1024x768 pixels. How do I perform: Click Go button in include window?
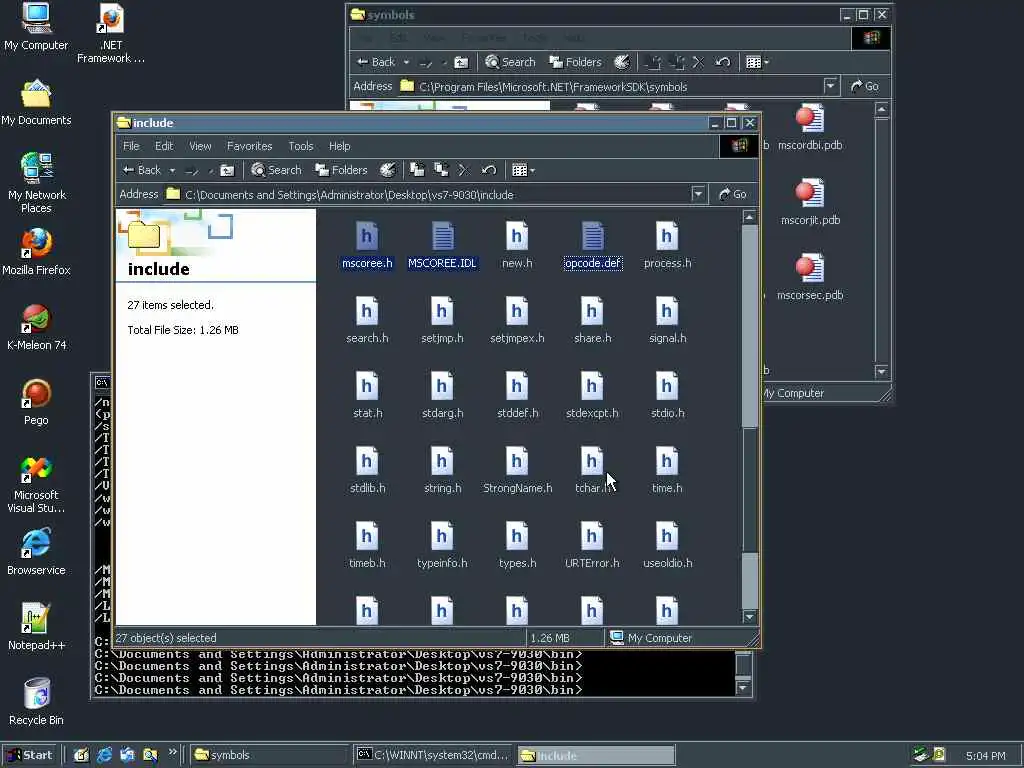point(732,195)
